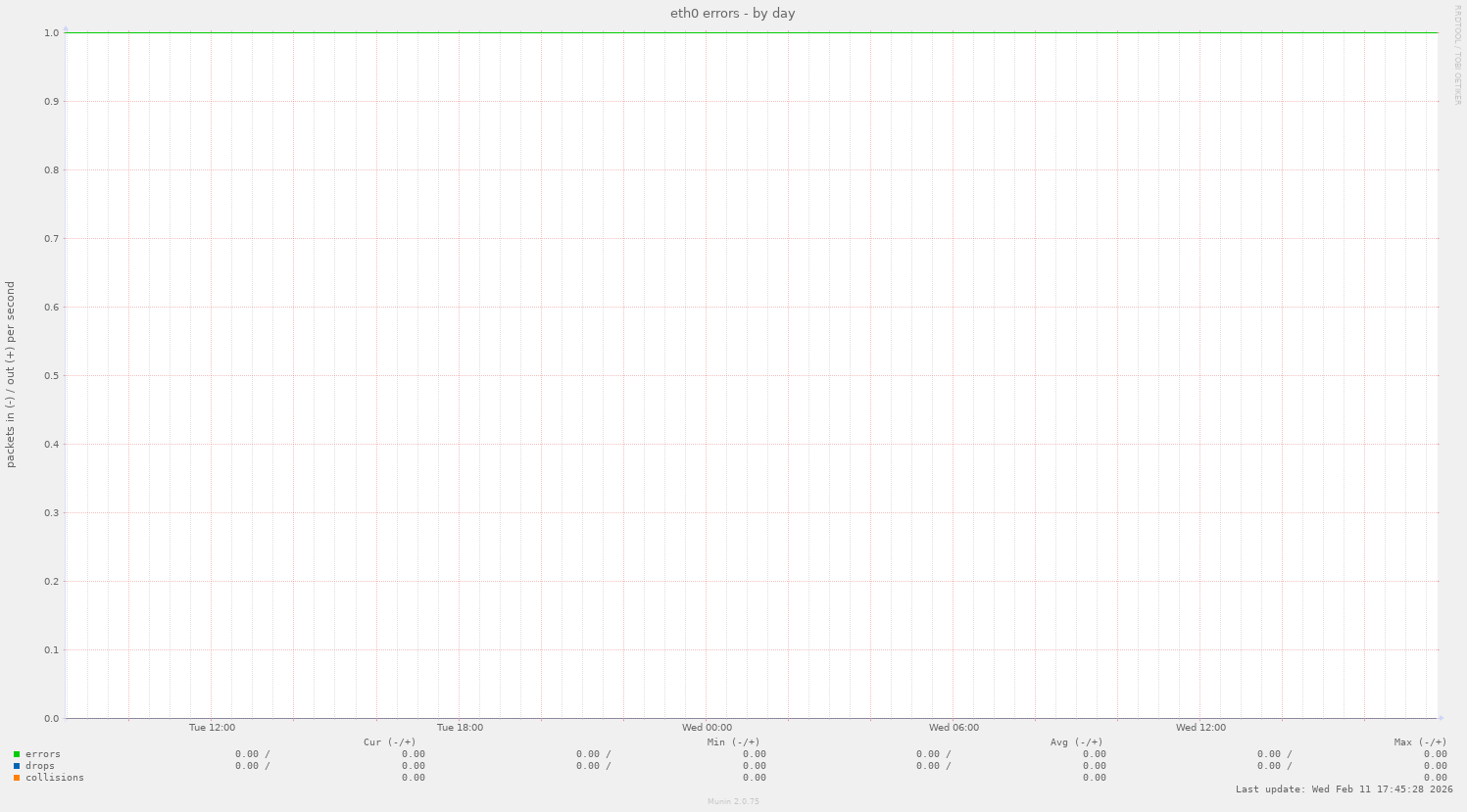Toggle the errors series in the legend

pos(43,753)
